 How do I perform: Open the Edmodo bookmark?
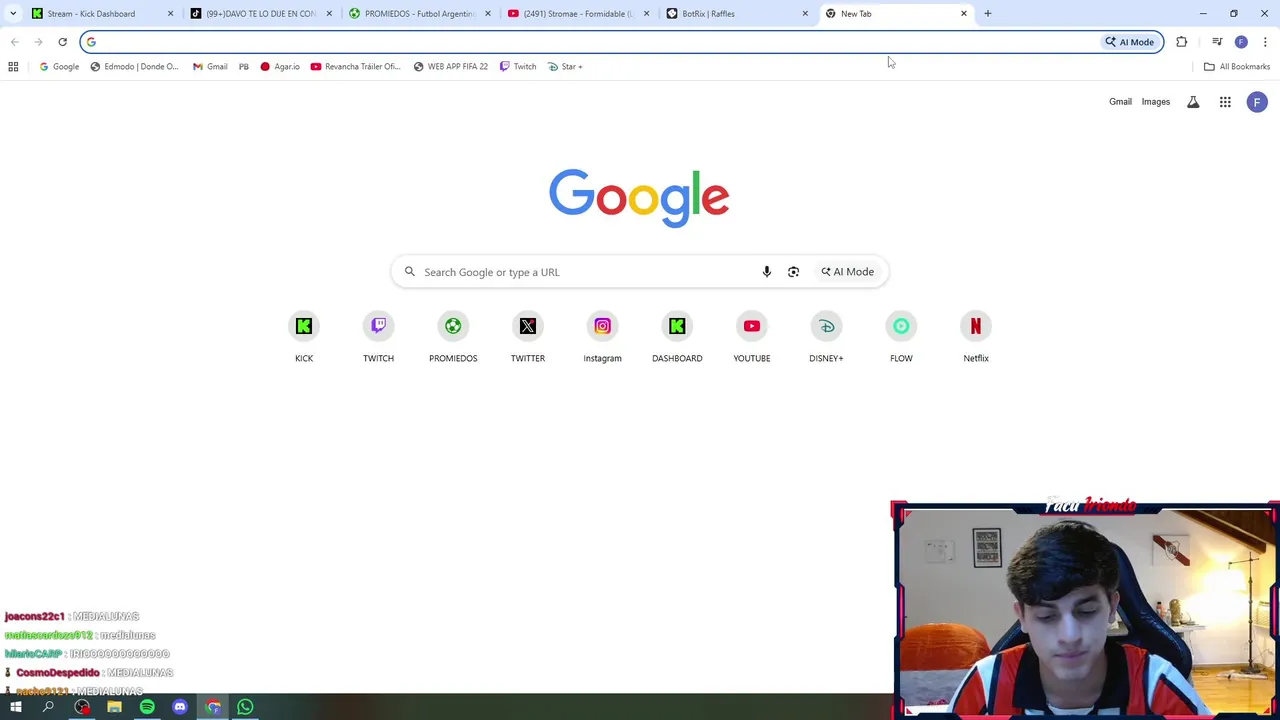pyautogui.click(x=134, y=67)
